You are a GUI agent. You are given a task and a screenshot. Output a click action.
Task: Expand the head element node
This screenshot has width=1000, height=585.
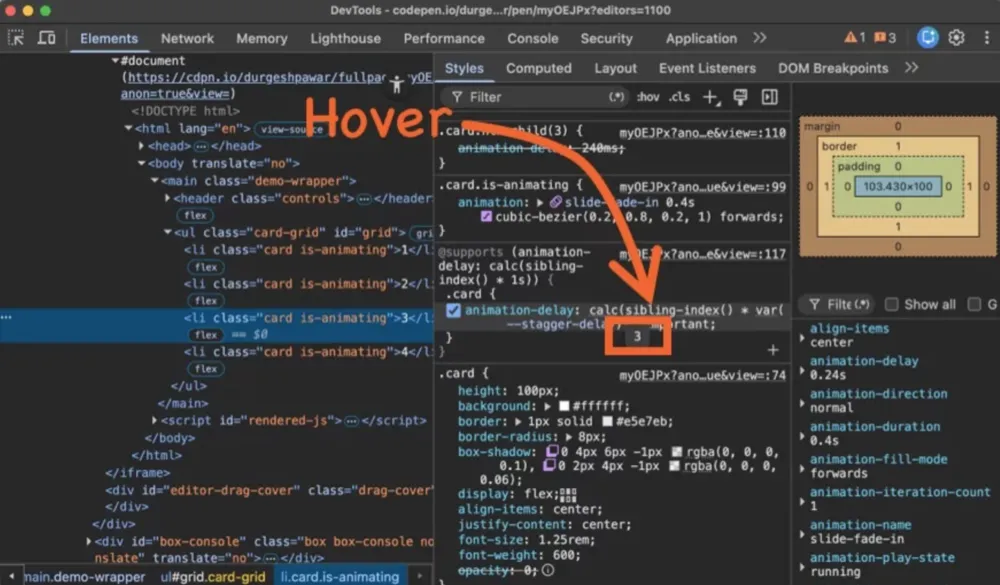pyautogui.click(x=142, y=146)
